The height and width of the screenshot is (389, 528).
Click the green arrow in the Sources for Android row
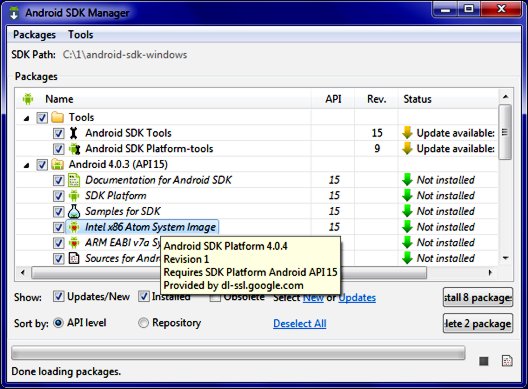[407, 258]
